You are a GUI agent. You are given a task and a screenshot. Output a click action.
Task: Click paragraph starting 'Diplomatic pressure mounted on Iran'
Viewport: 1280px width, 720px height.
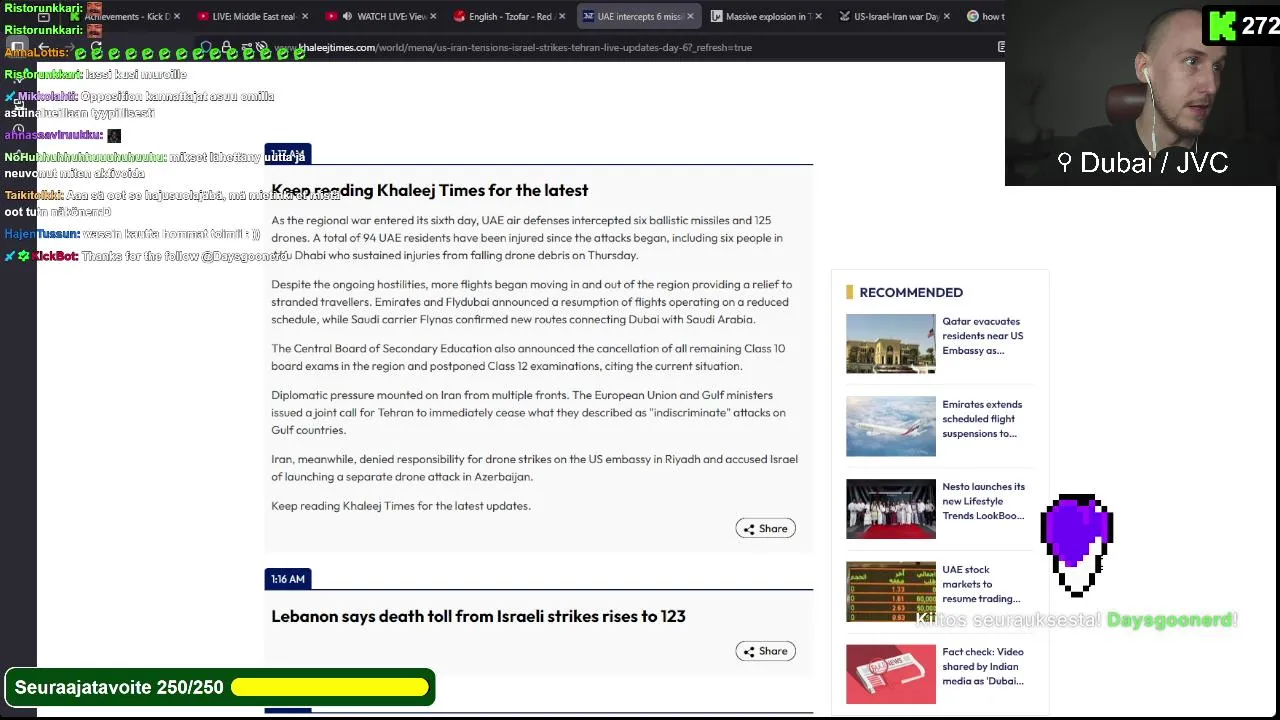[x=528, y=413]
